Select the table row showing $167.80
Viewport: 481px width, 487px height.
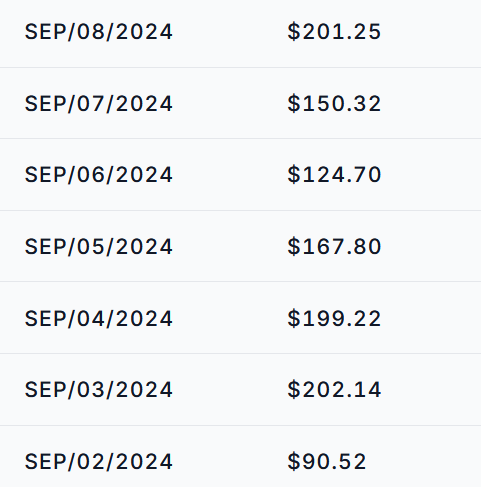240,246
